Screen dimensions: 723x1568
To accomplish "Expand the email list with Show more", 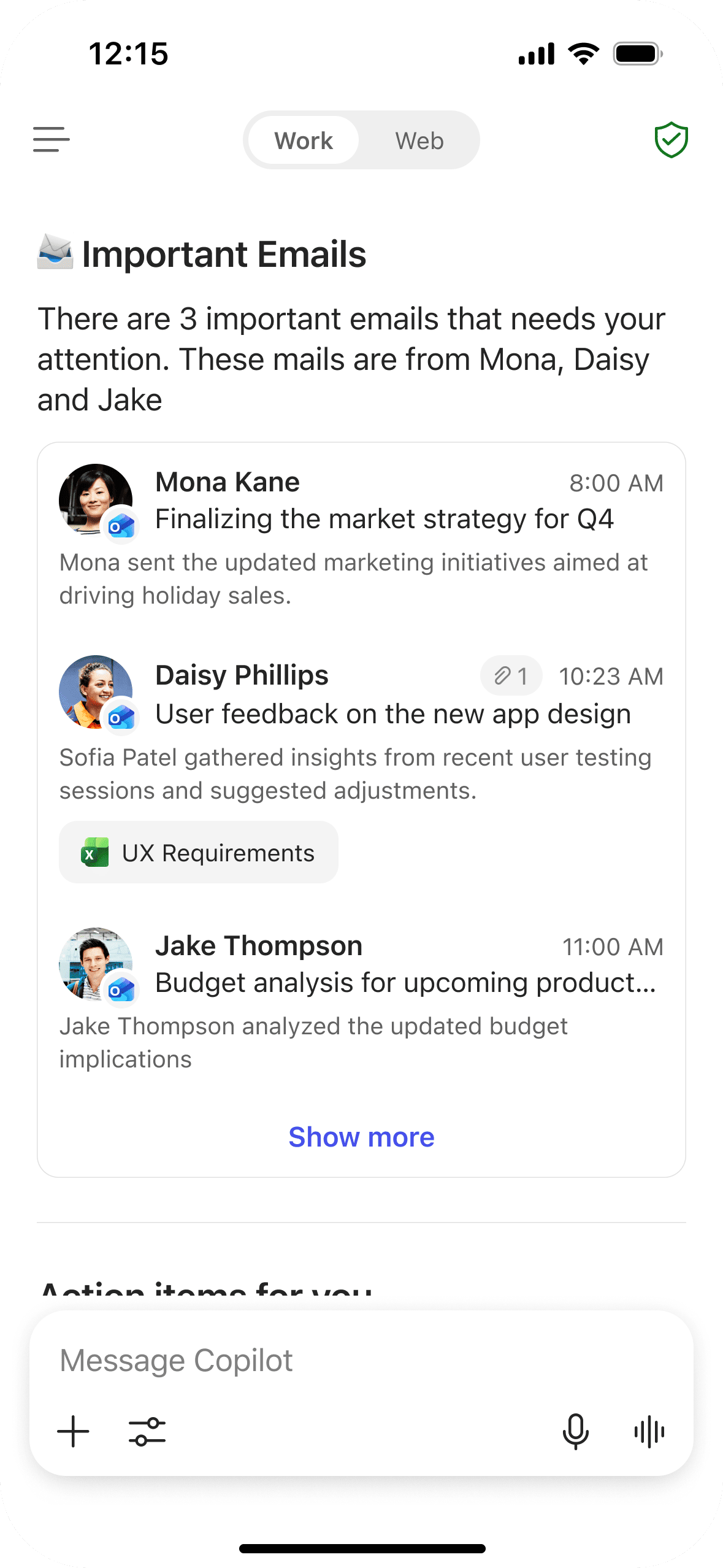I will pos(361,1137).
